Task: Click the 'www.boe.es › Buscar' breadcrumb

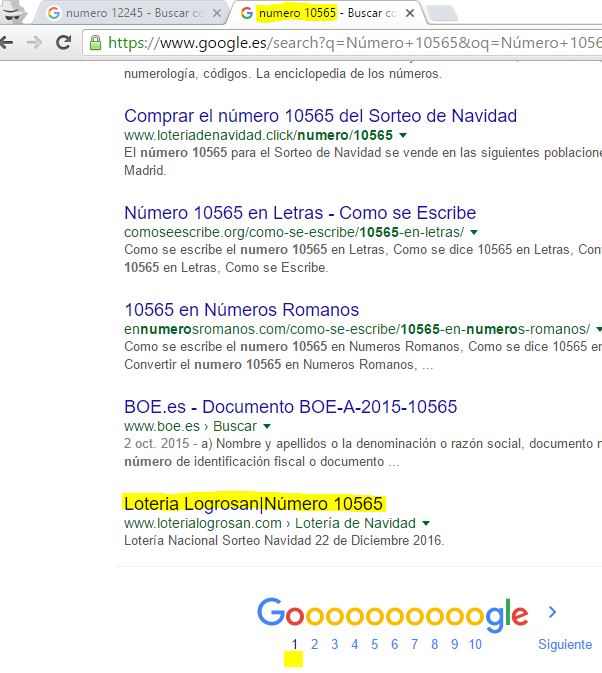Action: 191,427
